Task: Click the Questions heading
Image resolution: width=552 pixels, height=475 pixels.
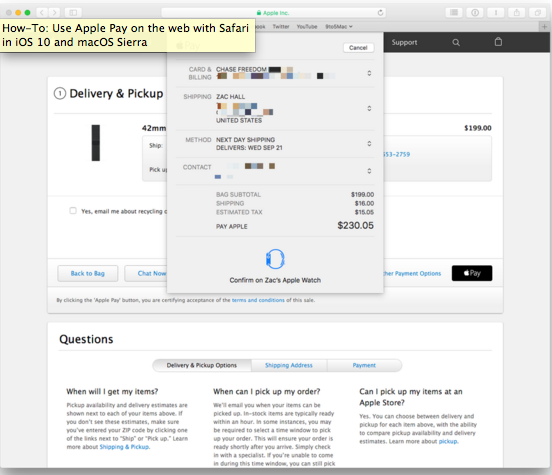Action: coord(86,339)
